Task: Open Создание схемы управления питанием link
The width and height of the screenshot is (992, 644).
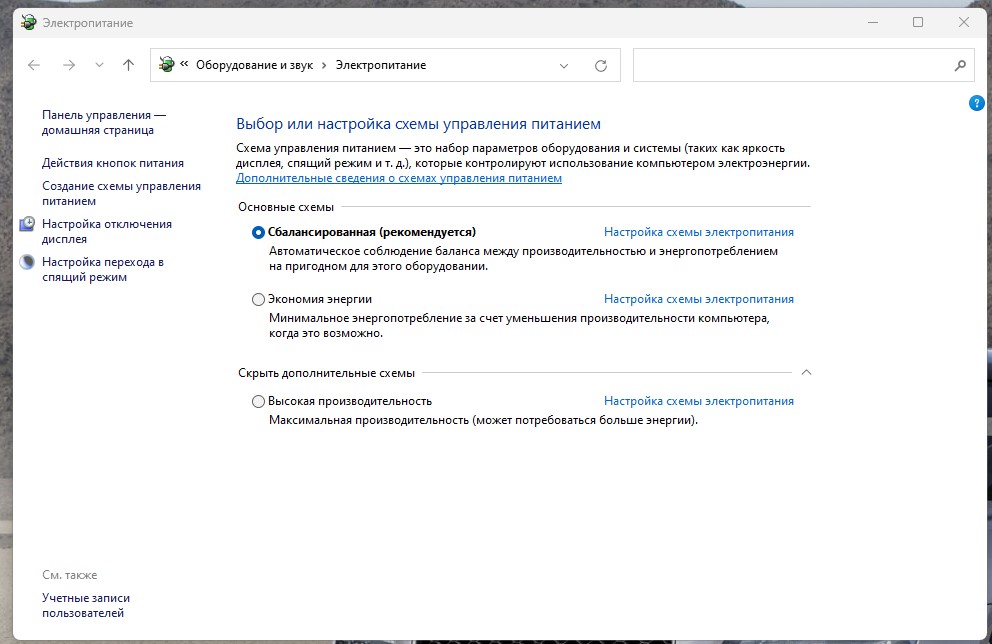Action: 121,194
